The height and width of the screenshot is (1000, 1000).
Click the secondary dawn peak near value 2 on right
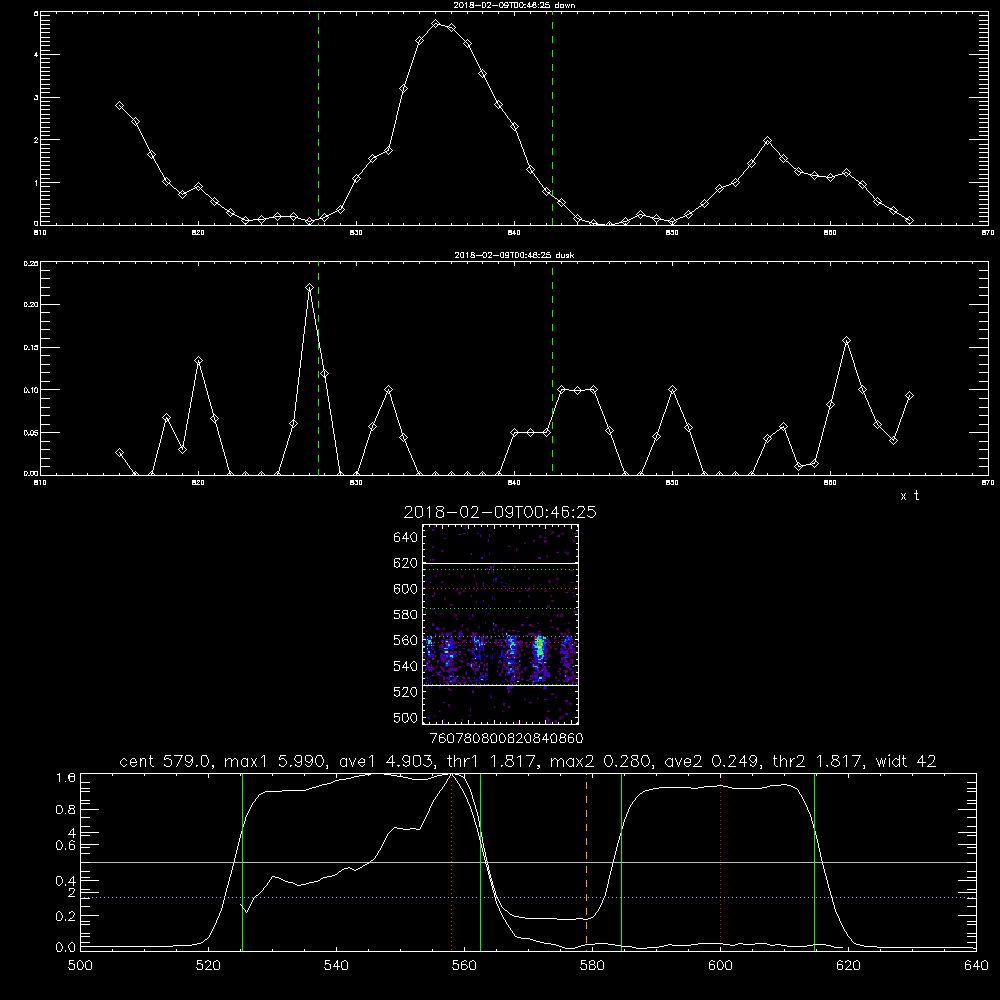768,140
